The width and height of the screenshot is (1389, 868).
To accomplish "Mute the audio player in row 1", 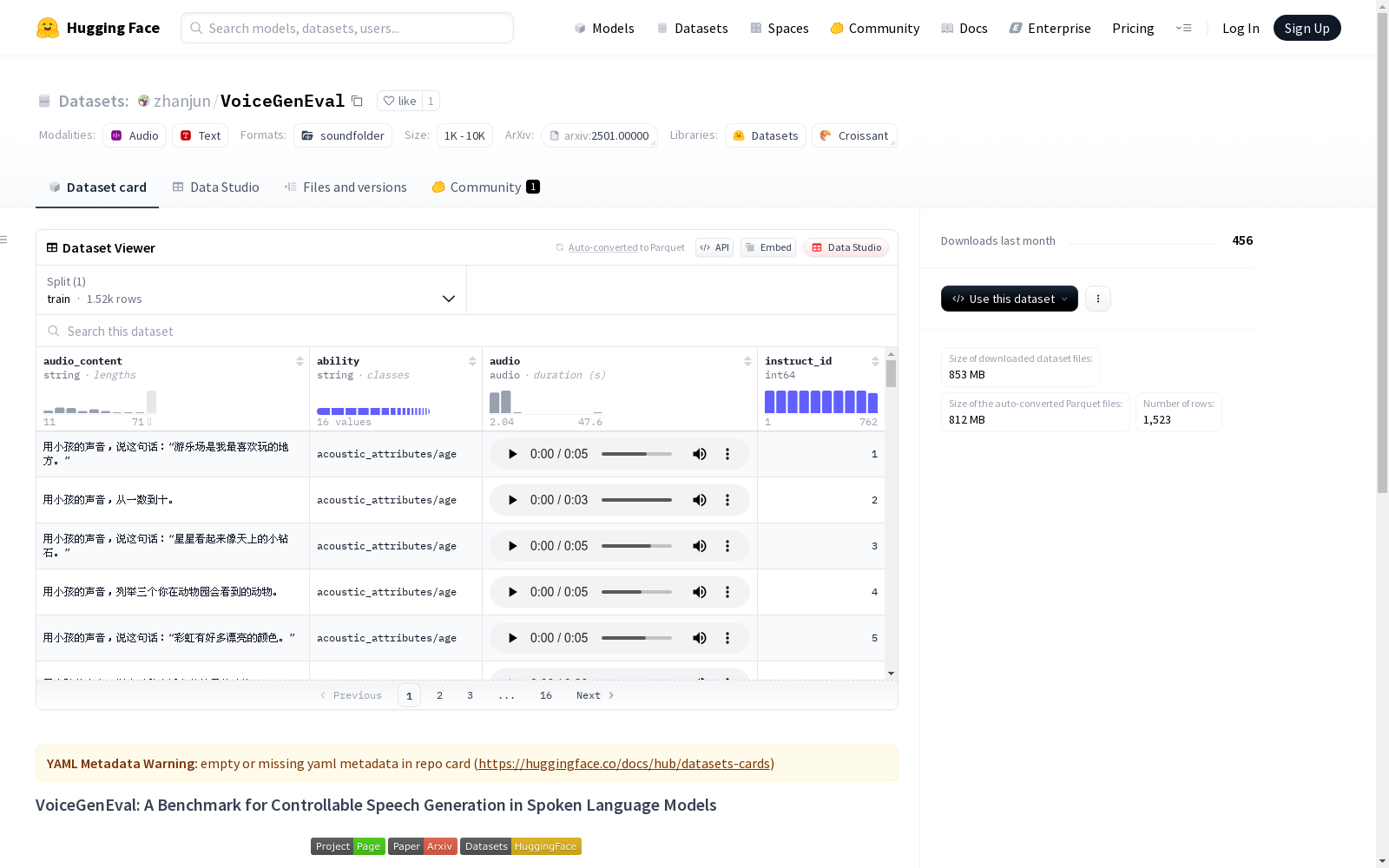I will 700,454.
